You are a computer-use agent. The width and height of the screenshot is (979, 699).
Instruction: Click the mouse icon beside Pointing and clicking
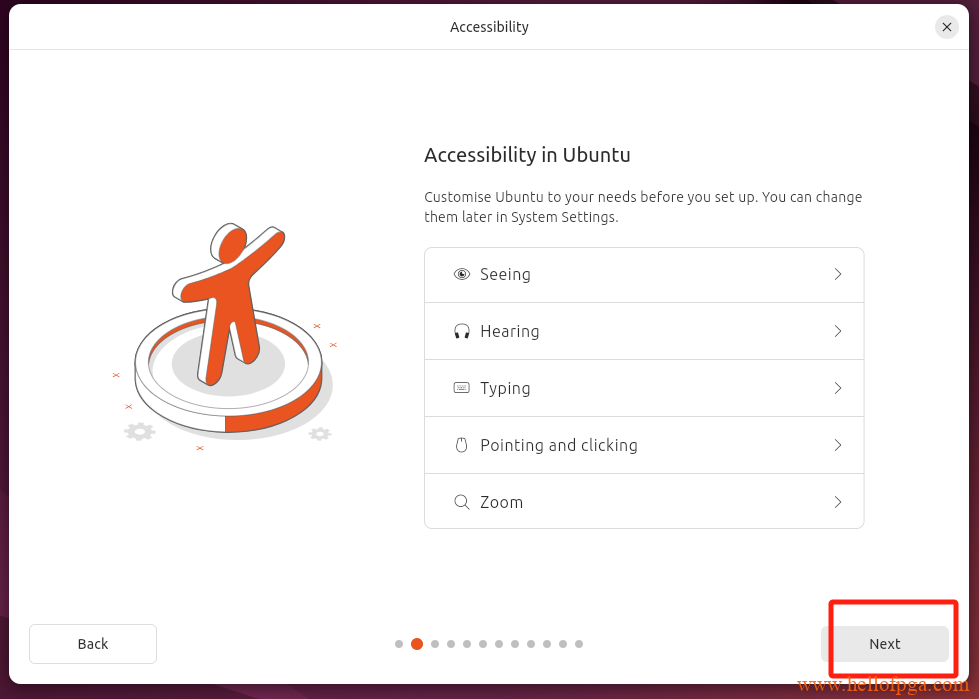(461, 445)
